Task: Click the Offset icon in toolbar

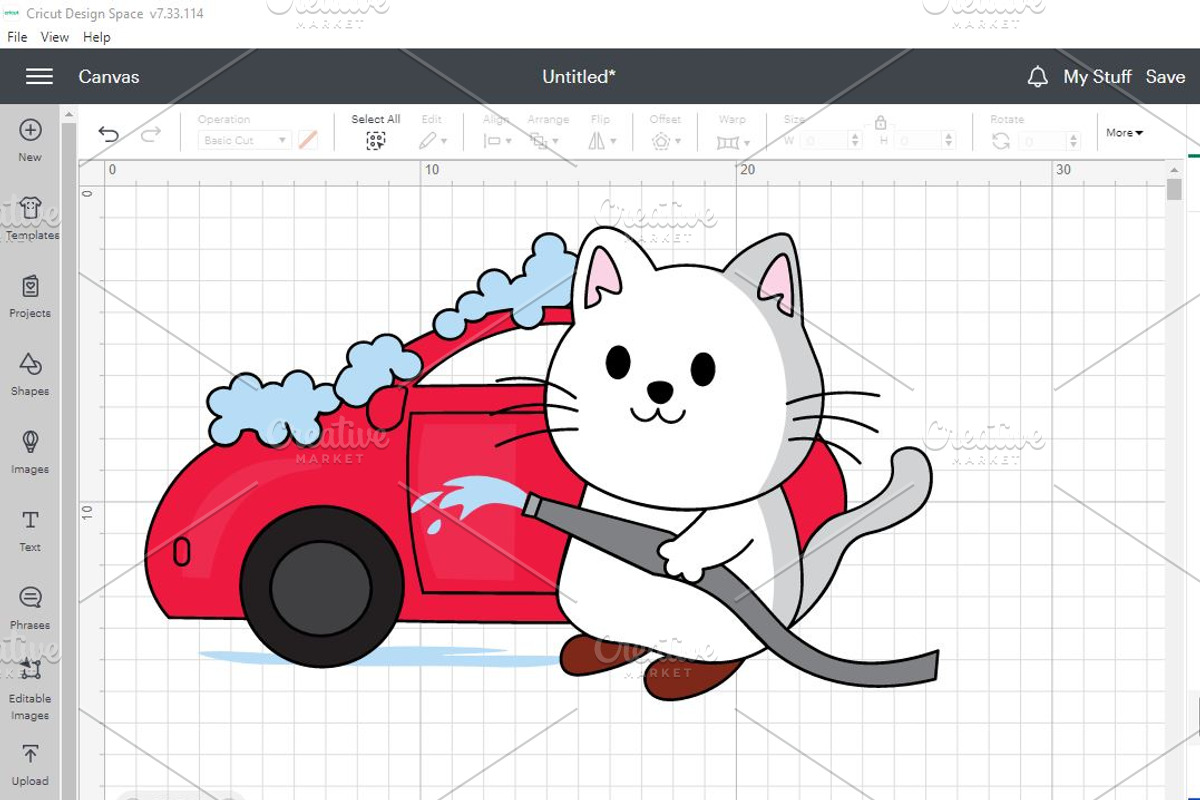Action: tap(660, 141)
